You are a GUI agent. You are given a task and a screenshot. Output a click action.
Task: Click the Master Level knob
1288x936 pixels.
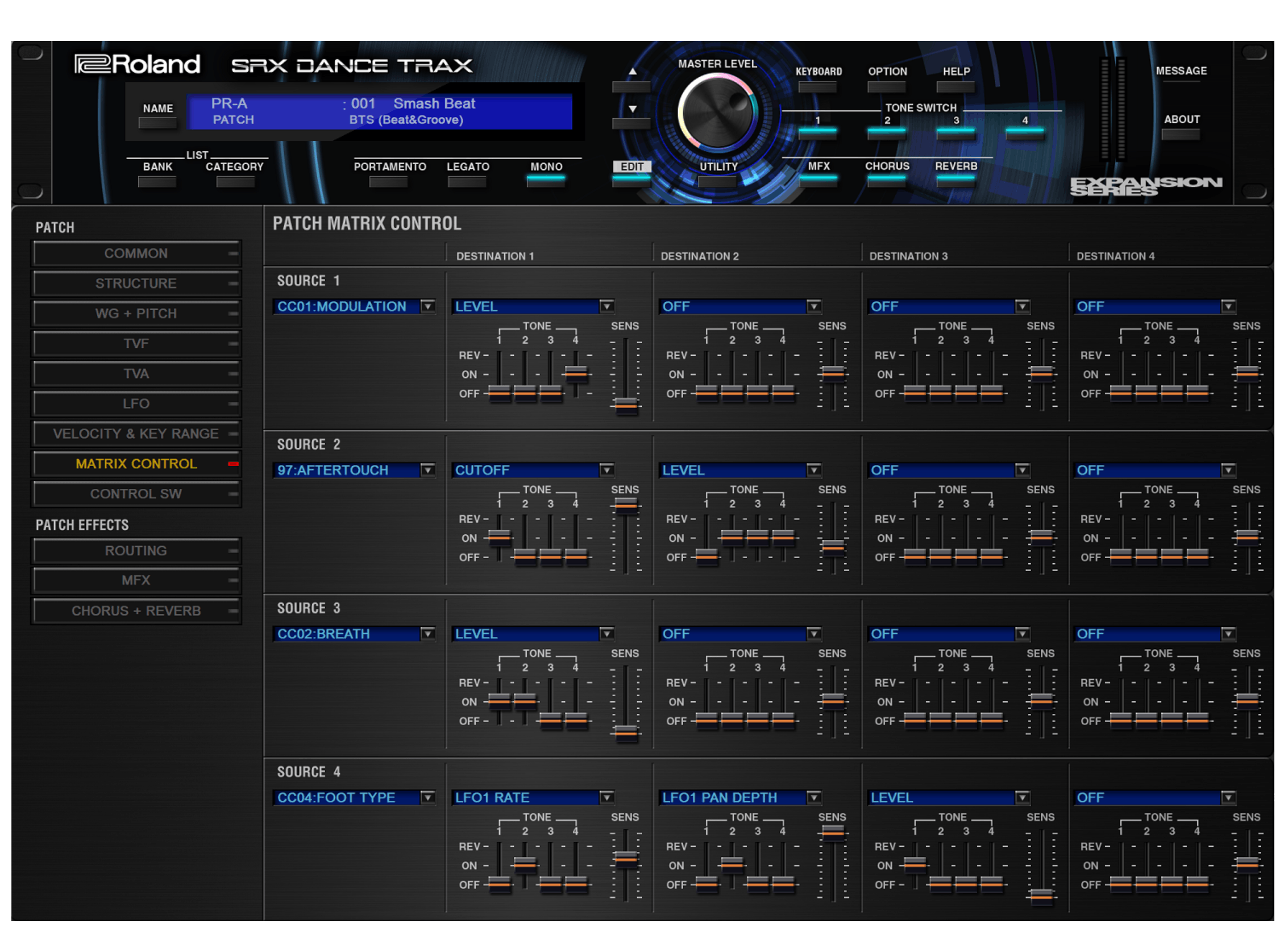717,111
